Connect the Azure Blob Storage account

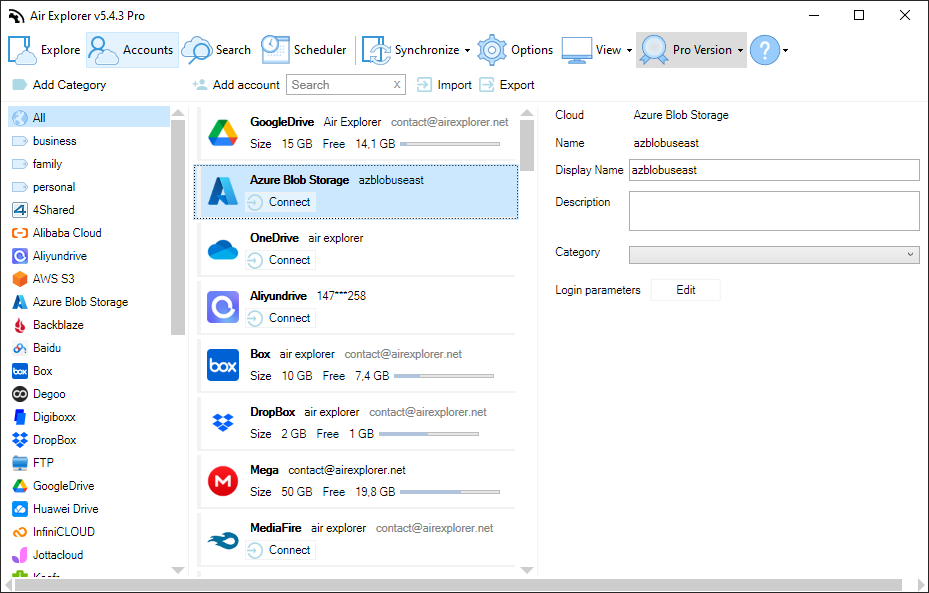(280, 202)
